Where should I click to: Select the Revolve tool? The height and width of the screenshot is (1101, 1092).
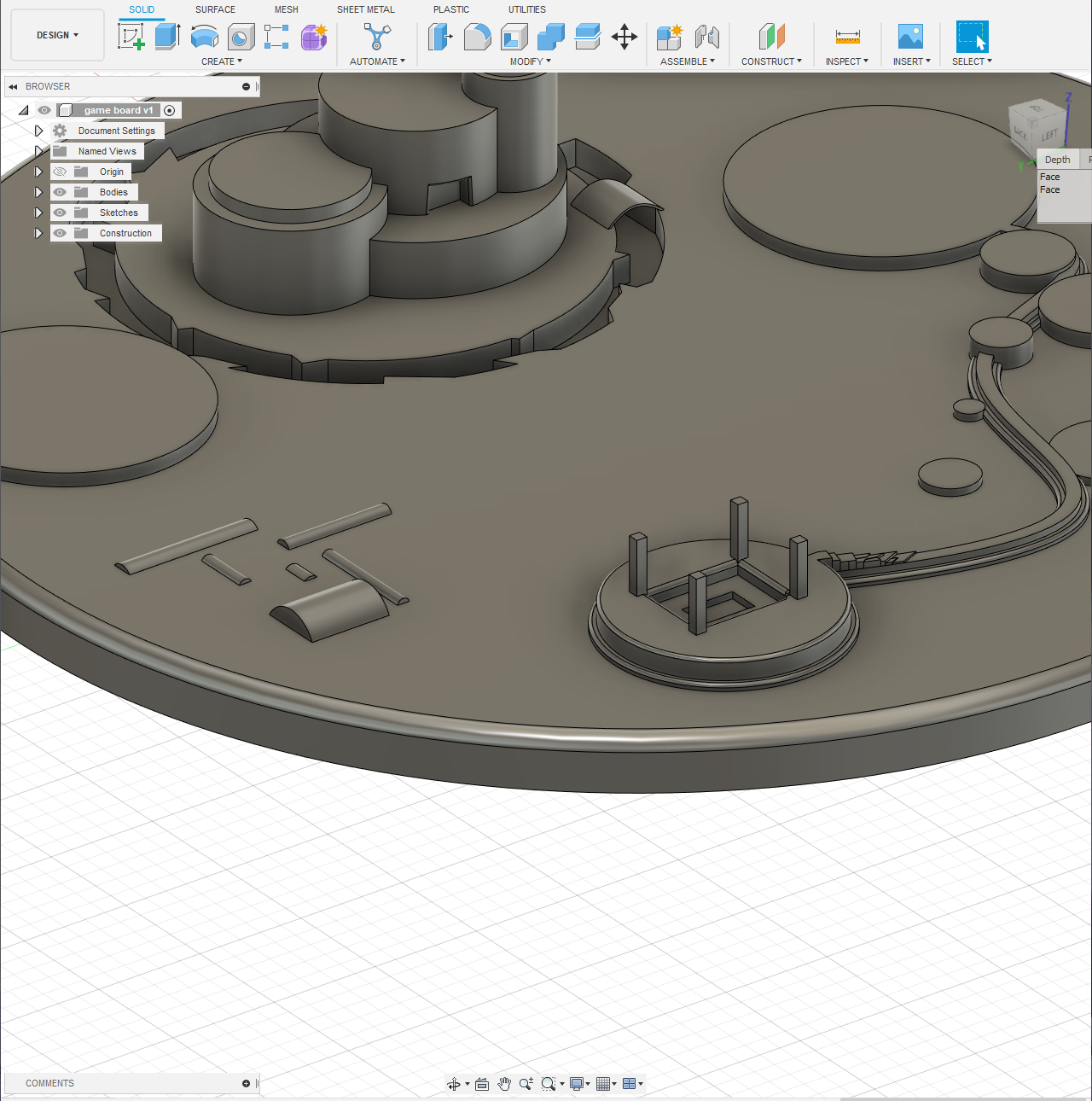tap(205, 37)
